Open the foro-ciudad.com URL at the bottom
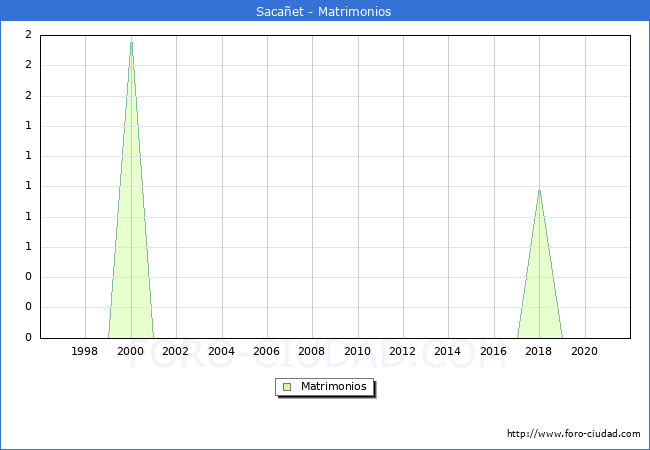 tap(574, 434)
